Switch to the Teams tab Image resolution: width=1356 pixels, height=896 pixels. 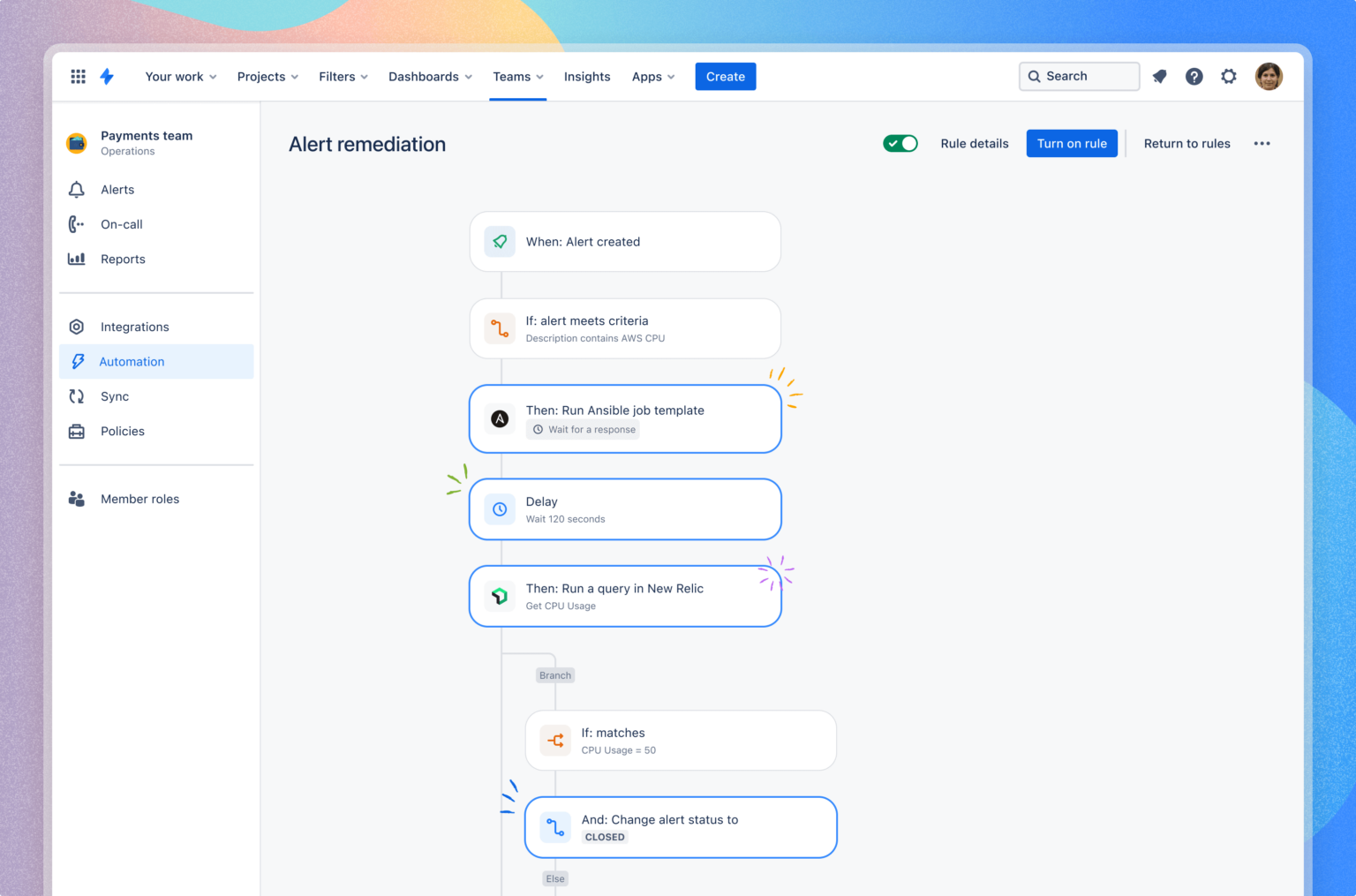[x=517, y=76]
